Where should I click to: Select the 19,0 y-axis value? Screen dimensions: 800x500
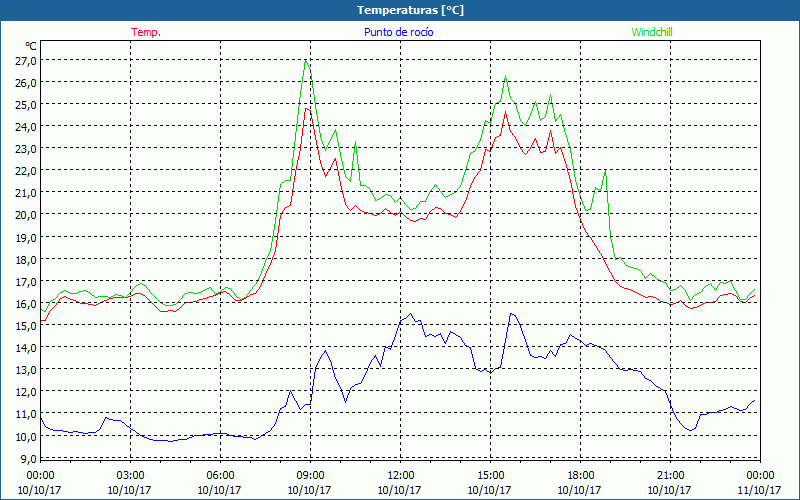pos(26,237)
